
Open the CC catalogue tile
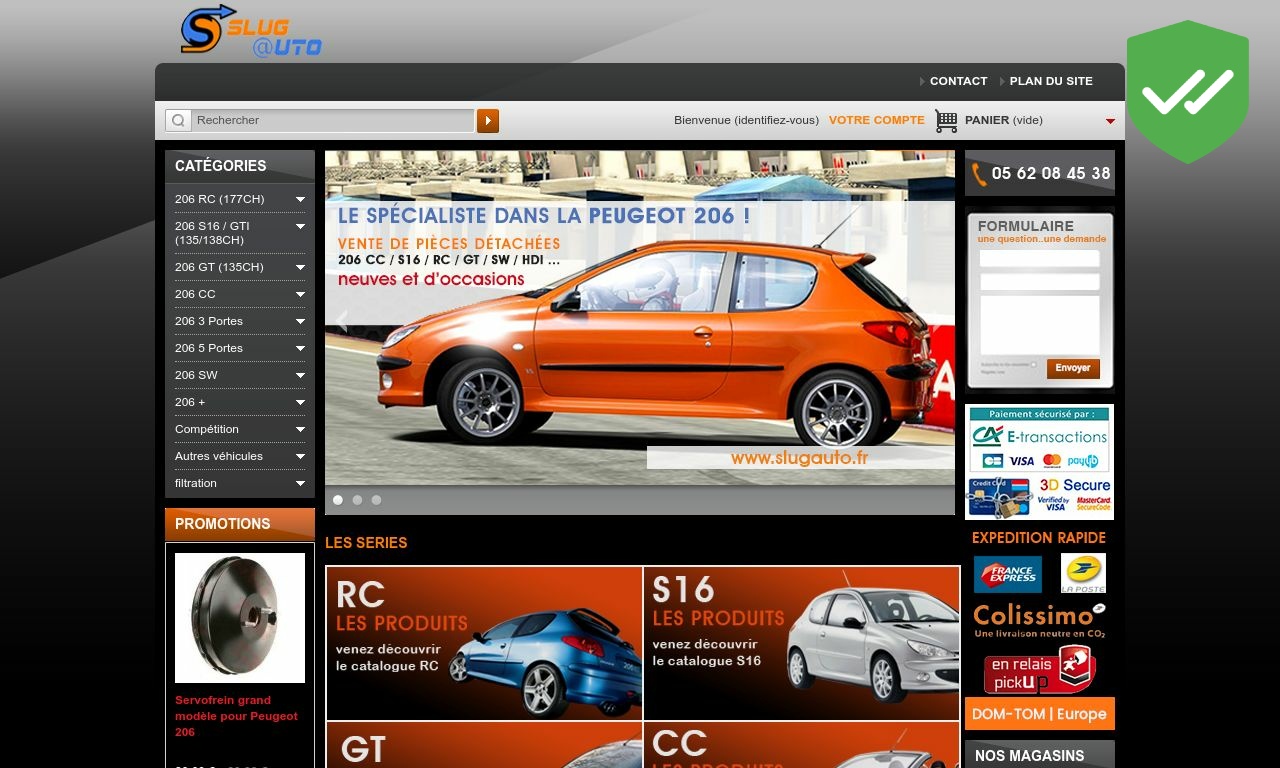pyautogui.click(x=801, y=745)
